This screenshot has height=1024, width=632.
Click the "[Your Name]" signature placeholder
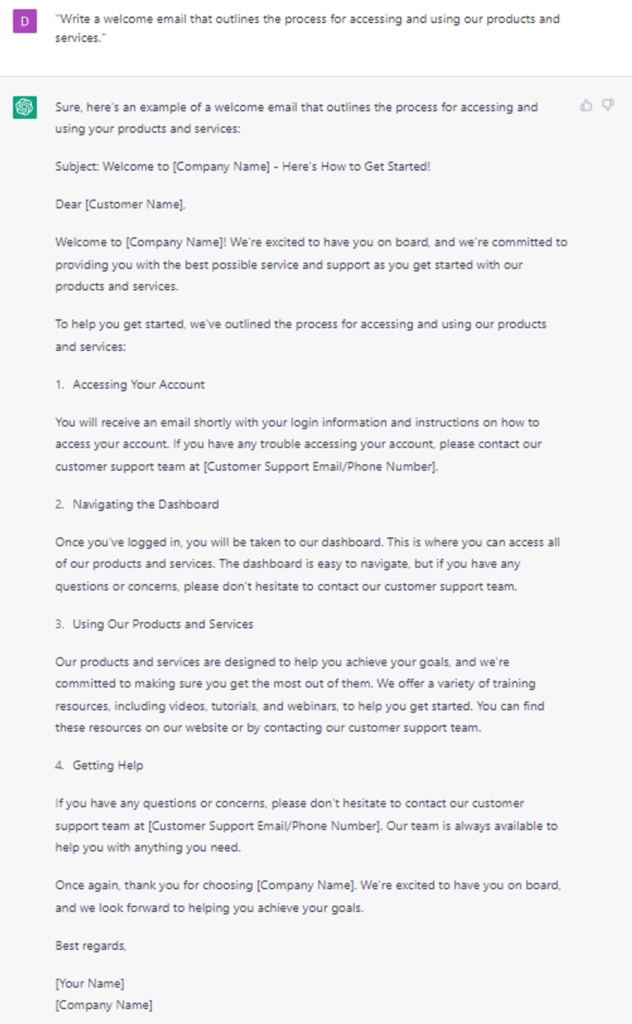click(x=90, y=984)
